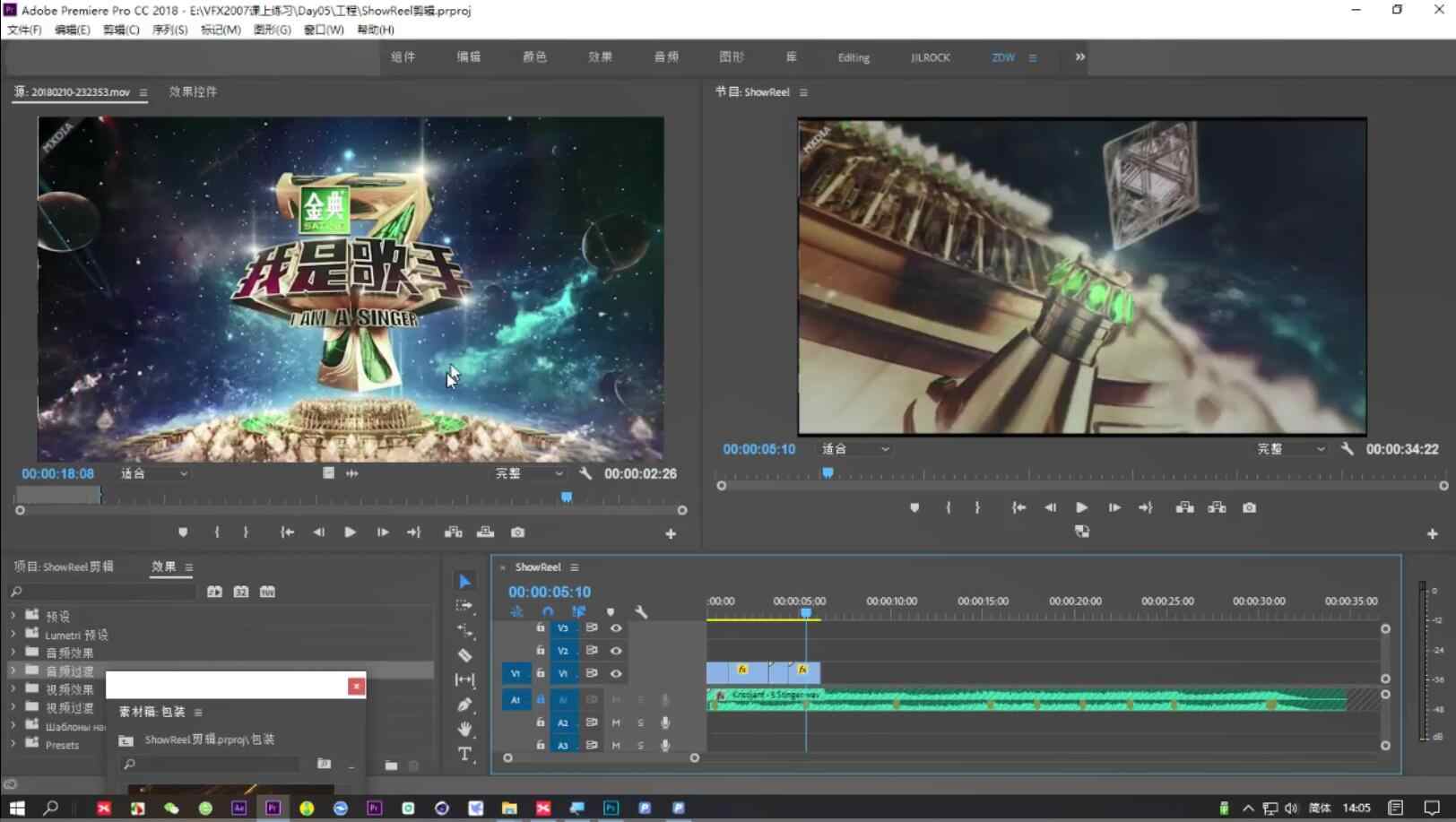Play the Program monitor sequence
The height and width of the screenshot is (822, 1456).
point(1082,507)
